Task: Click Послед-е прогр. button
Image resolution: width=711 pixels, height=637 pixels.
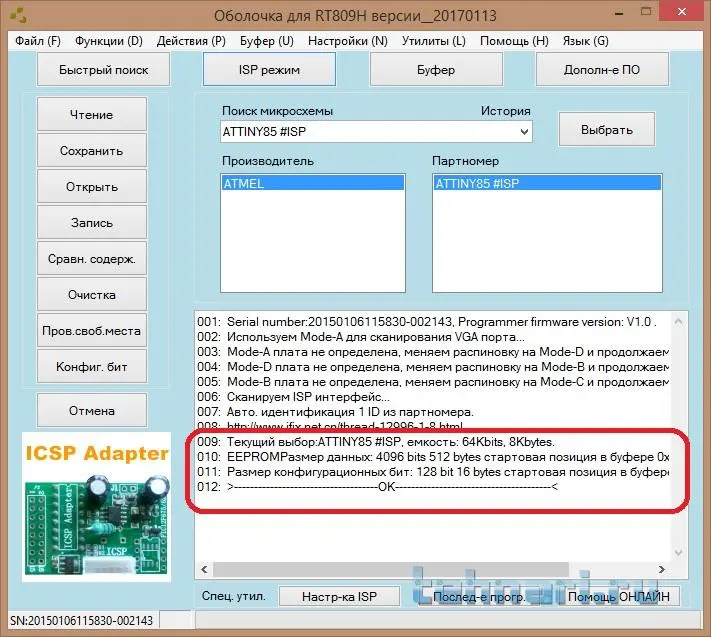Action: coord(479,596)
